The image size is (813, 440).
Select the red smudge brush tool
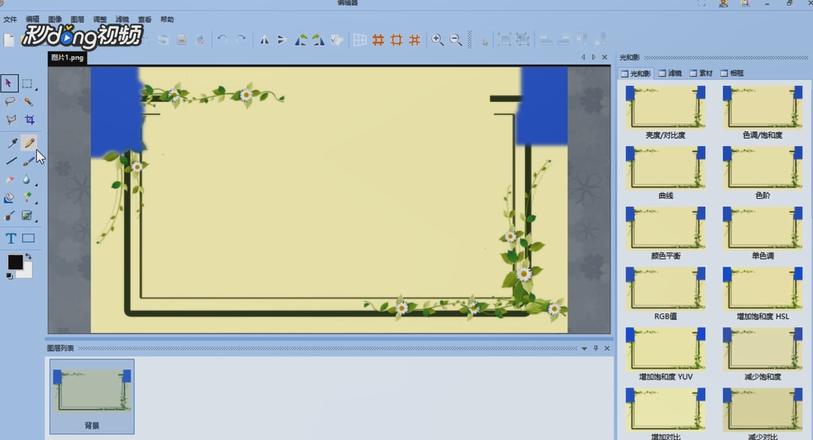[x=9, y=216]
